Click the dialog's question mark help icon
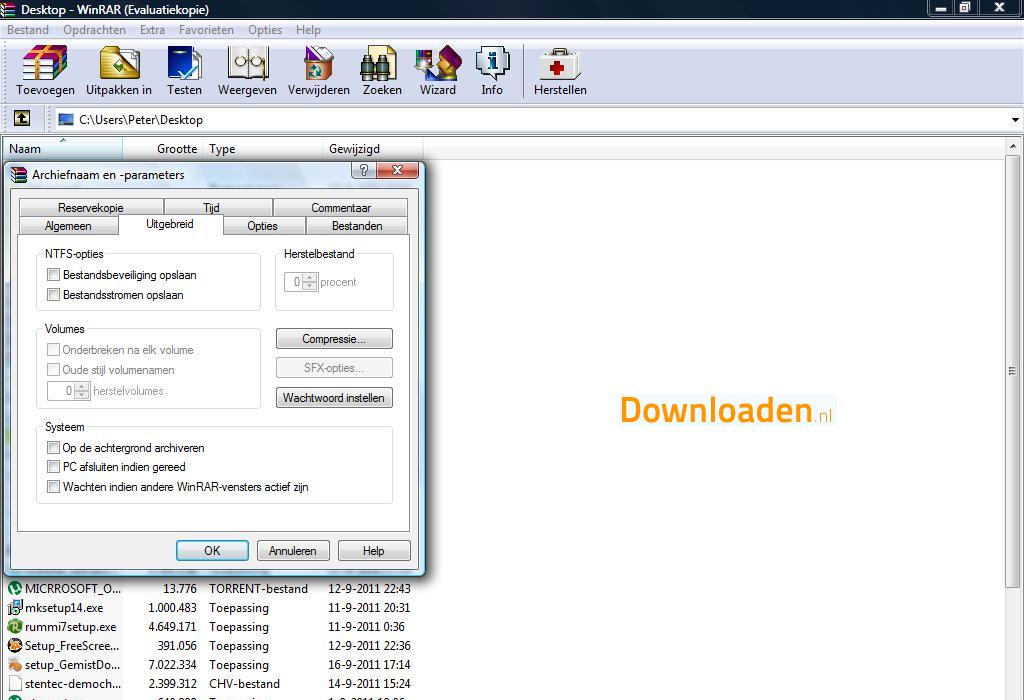The height and width of the screenshot is (700, 1024). 364,170
